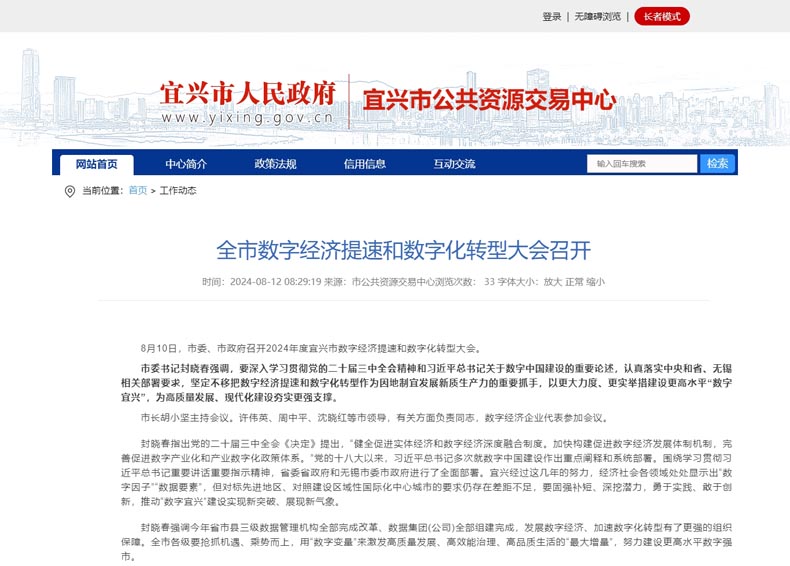Click the timestamp 2024-08-12 08:29:19
790x566 pixels.
click(x=276, y=282)
